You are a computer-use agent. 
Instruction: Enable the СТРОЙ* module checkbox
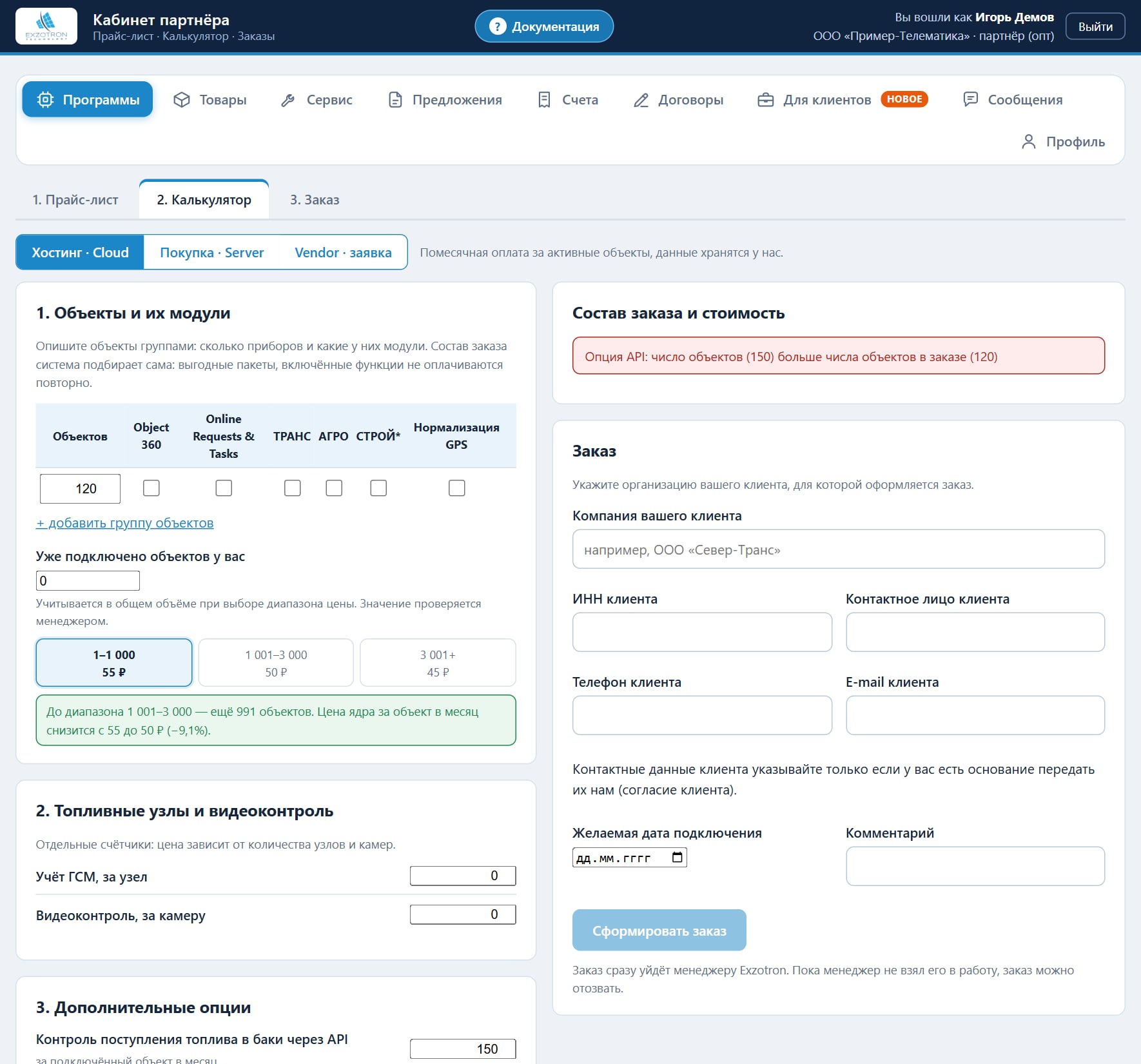pos(378,488)
